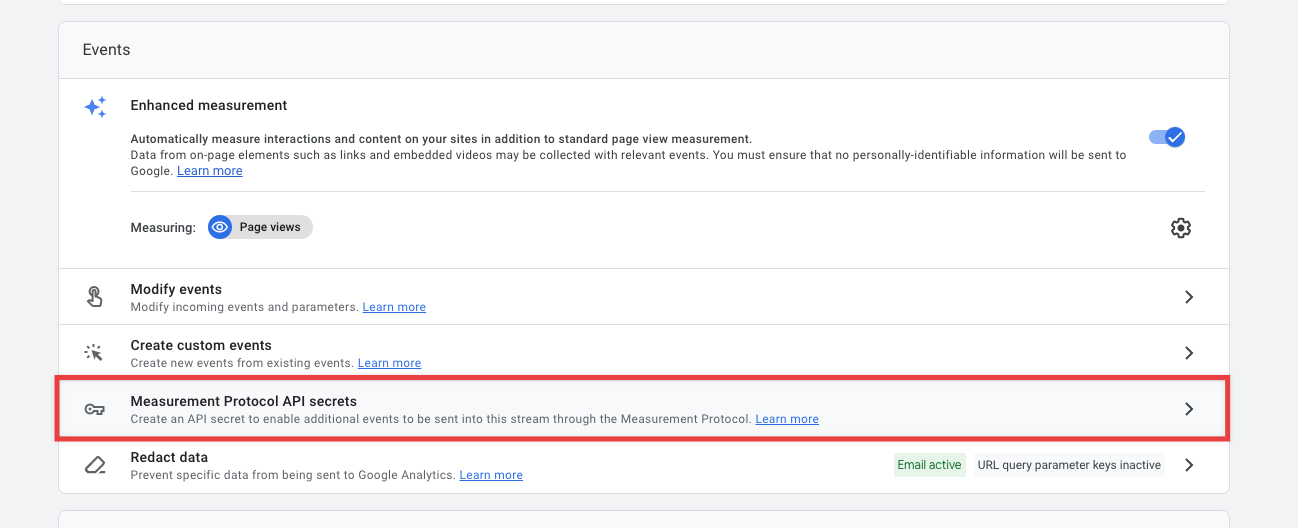Click URL query parameter keys inactive badge
Viewport: 1298px width, 528px height.
(x=1069, y=465)
